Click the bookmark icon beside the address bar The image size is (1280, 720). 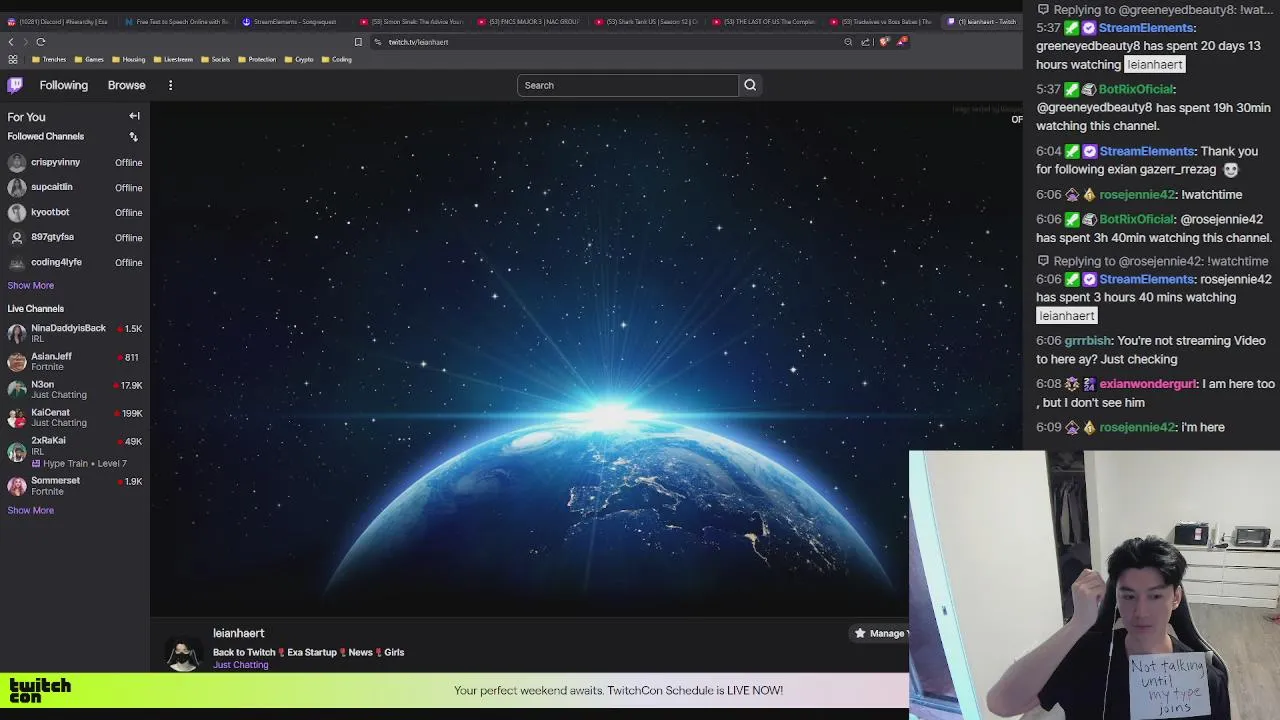[x=358, y=42]
